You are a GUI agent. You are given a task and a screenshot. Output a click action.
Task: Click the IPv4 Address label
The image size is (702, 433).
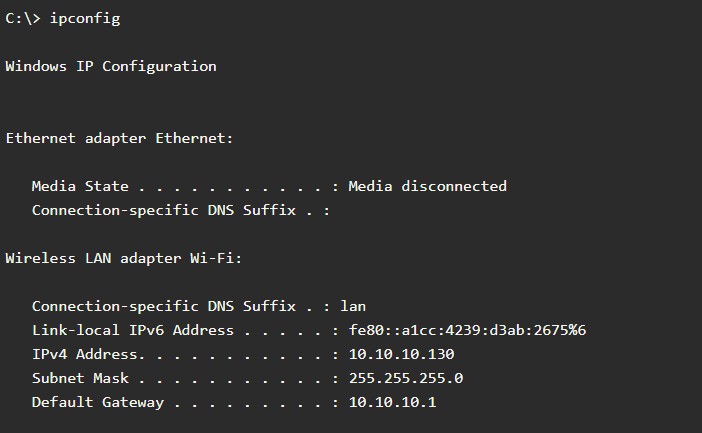(x=88, y=354)
